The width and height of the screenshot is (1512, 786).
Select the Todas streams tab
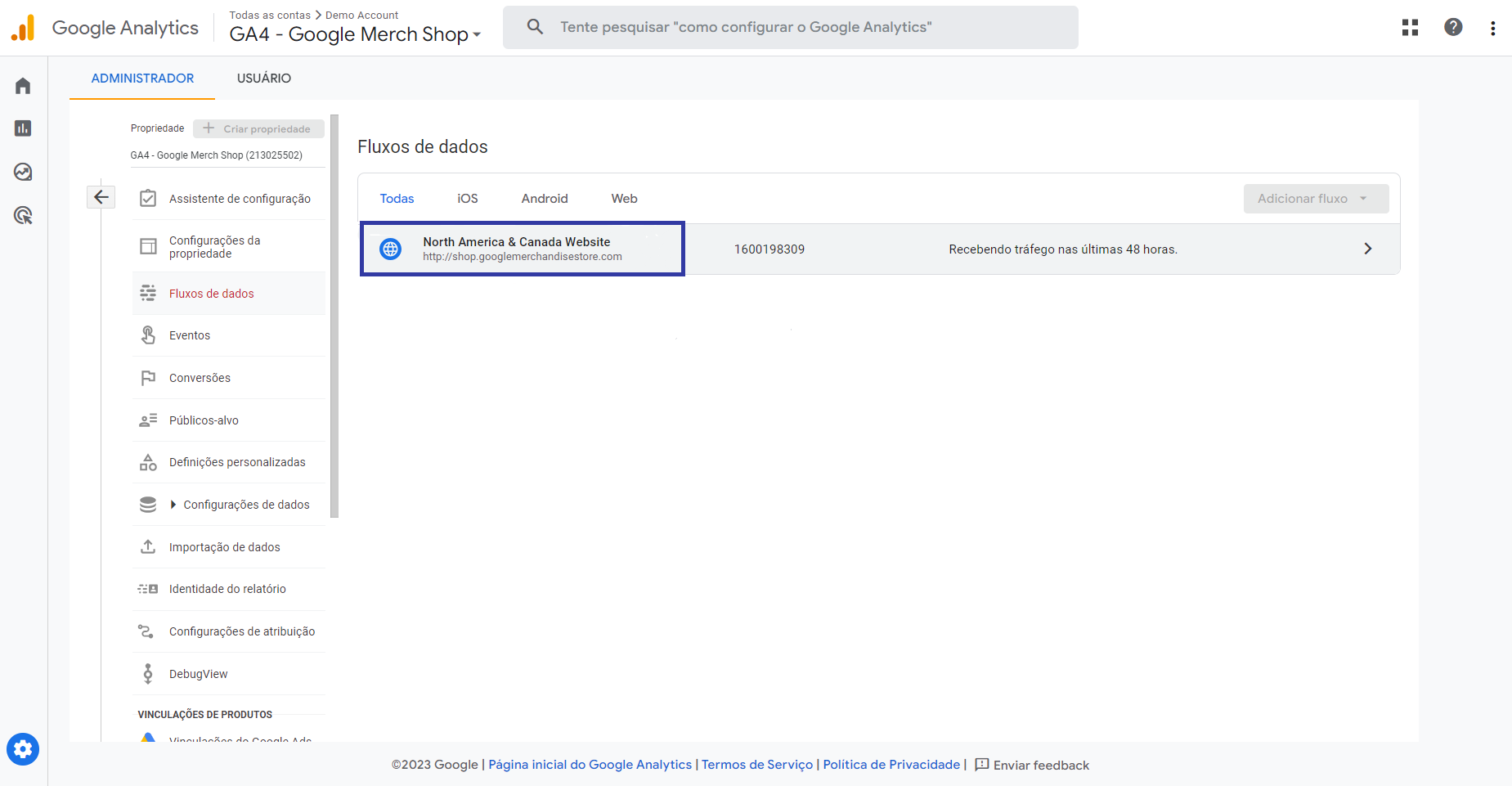click(397, 199)
